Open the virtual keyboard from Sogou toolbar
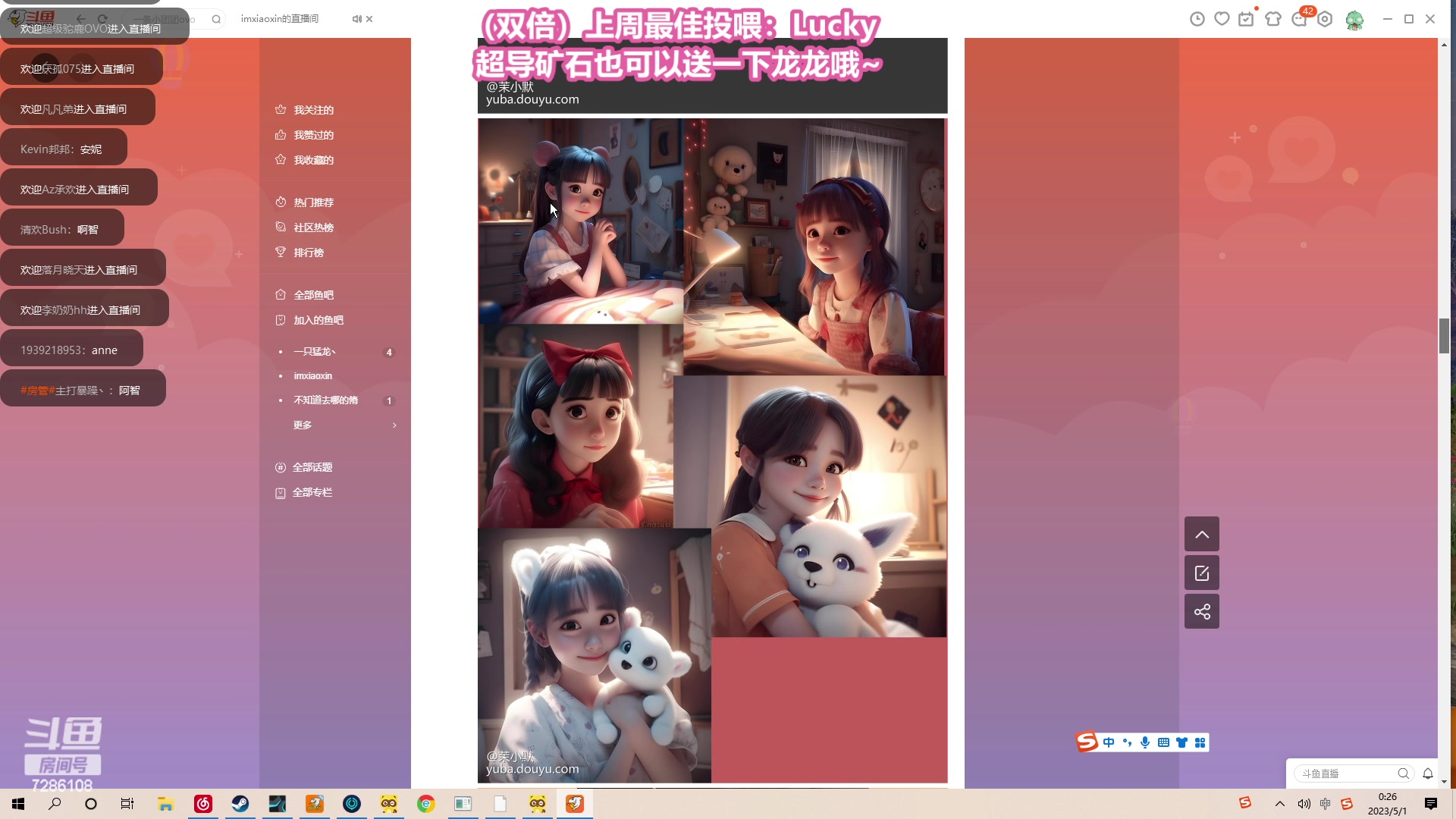 [1163, 742]
